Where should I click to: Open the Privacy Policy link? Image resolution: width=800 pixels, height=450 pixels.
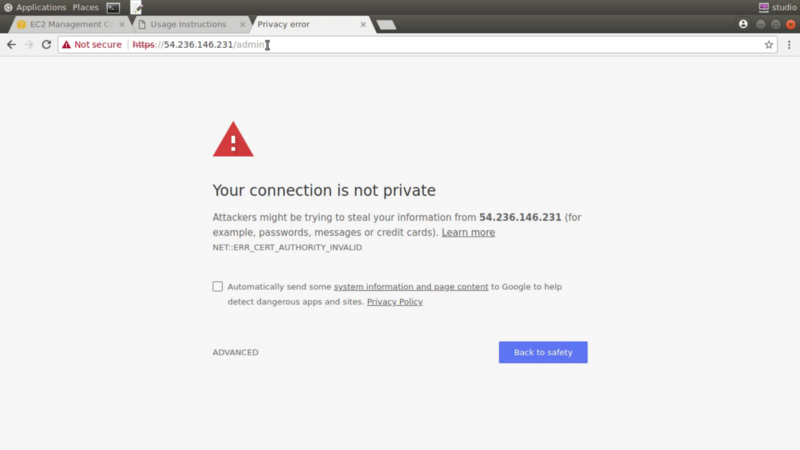tap(394, 302)
